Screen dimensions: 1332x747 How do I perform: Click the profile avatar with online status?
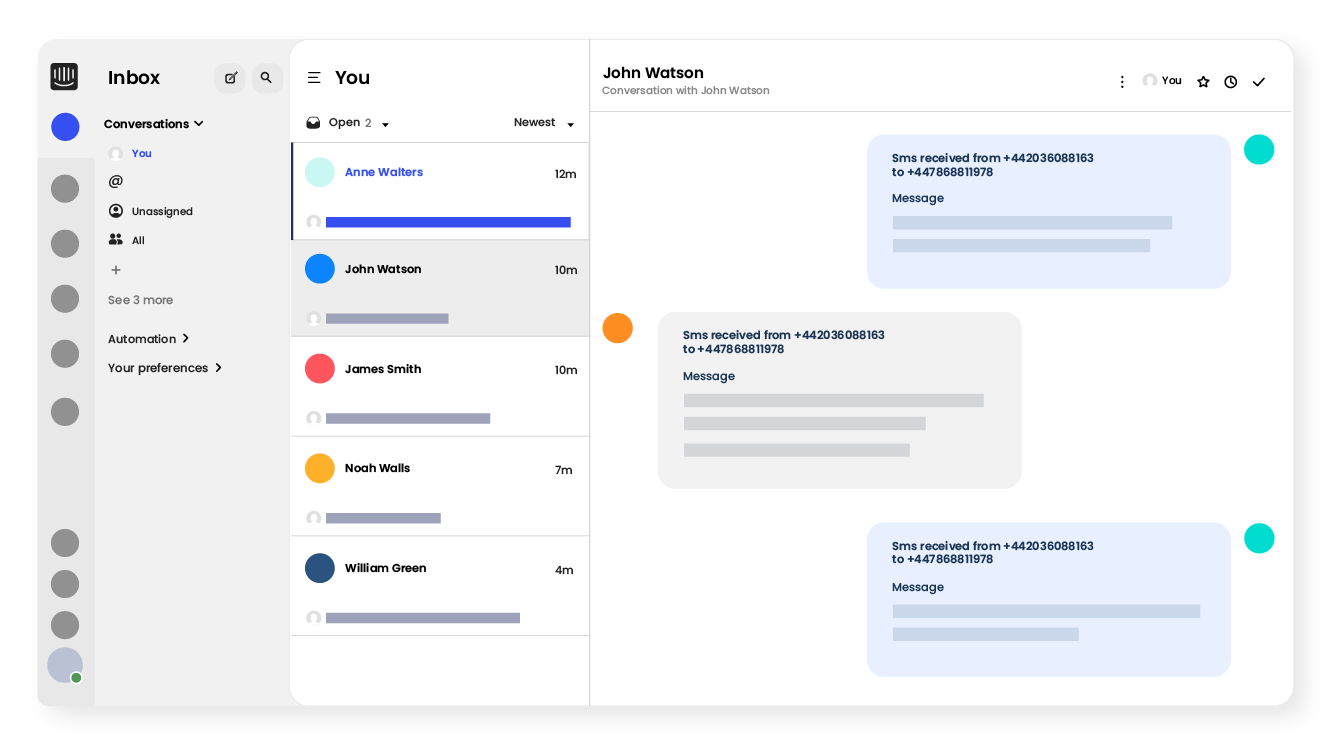65,665
